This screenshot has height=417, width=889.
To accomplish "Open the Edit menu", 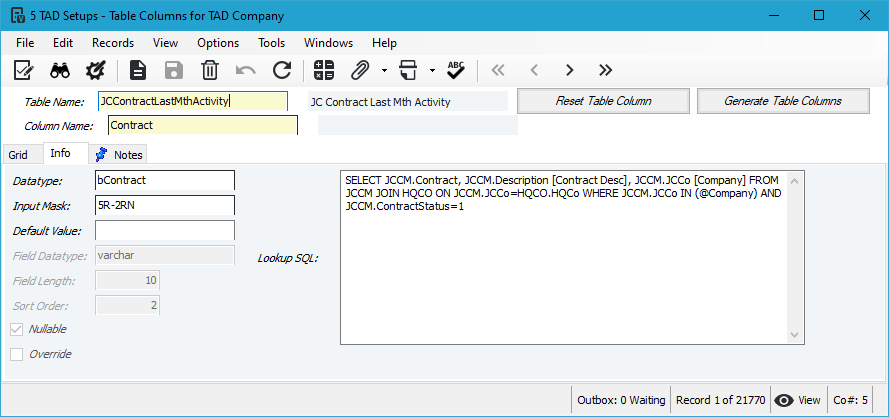I will coord(63,43).
